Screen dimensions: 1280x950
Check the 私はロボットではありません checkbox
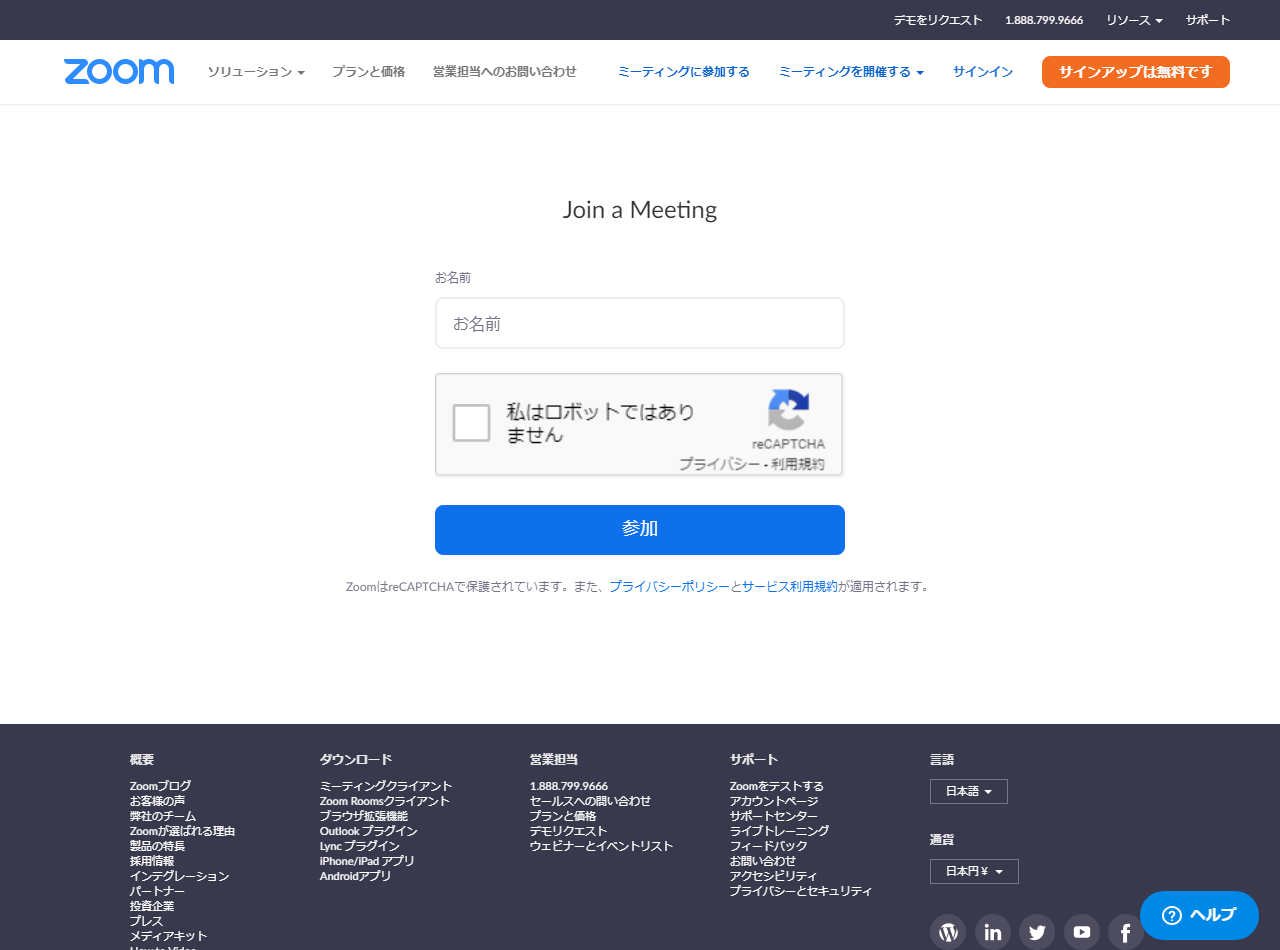coord(471,423)
